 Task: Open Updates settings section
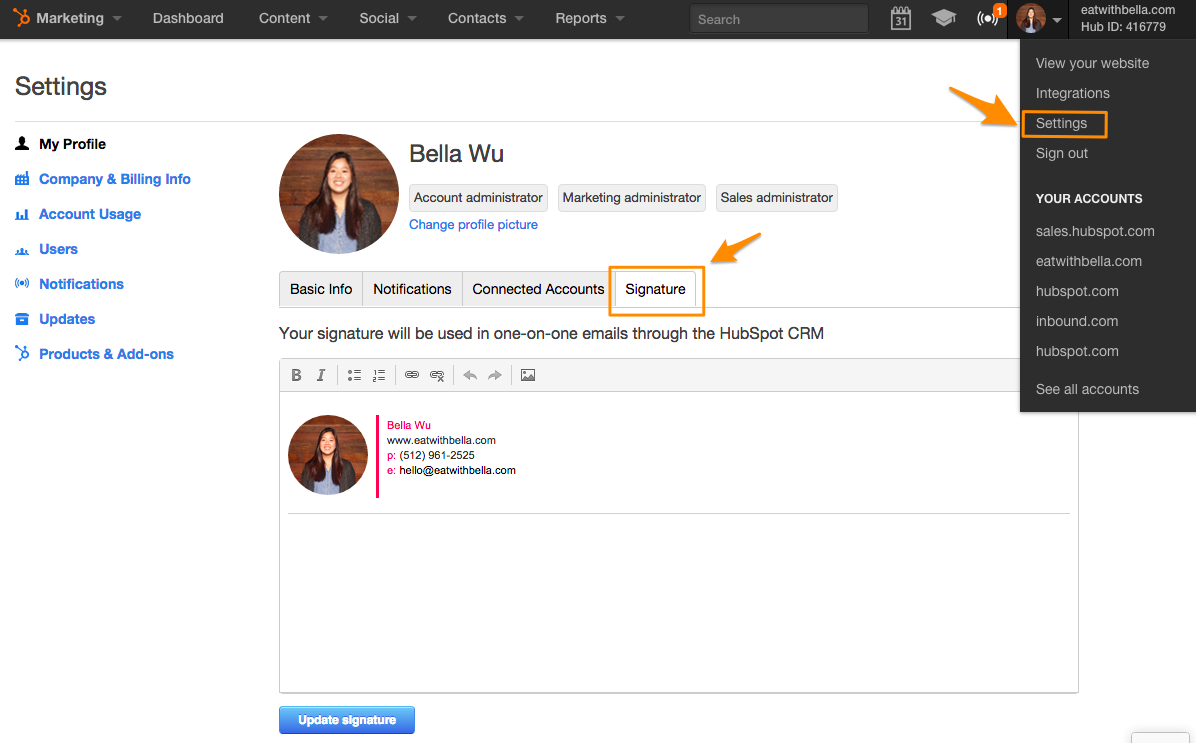click(67, 319)
